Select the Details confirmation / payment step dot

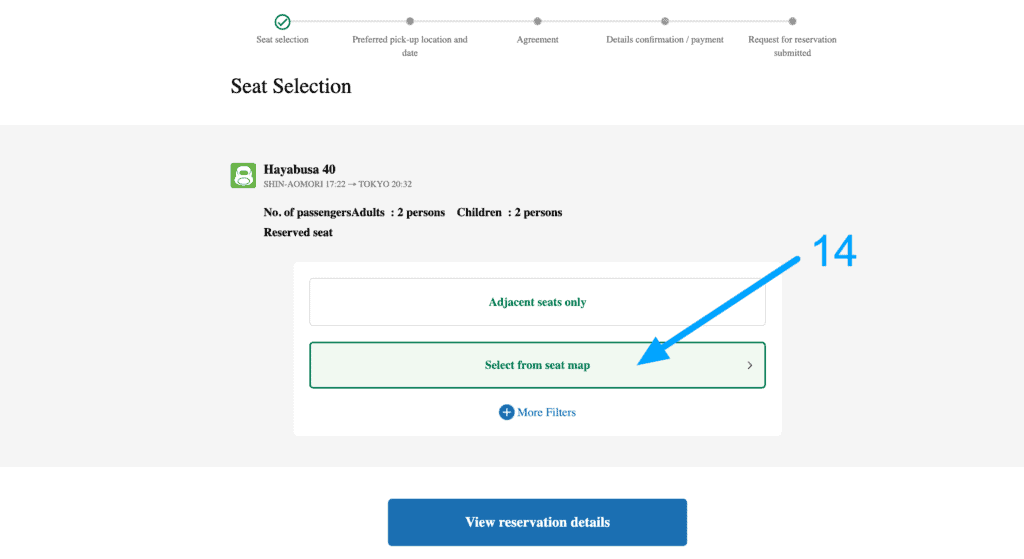pos(665,22)
